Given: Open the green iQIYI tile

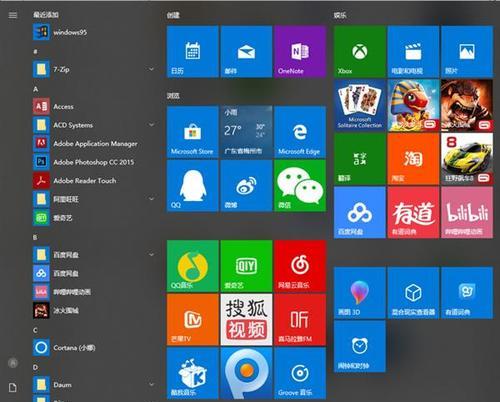Looking at the screenshot, I should pyautogui.click(x=246, y=266).
